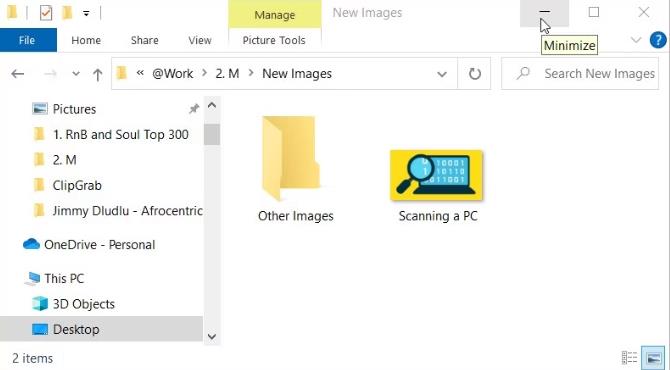Click the New Folder icon in quick access toolbar
670x370 pixels.
[x=67, y=13]
